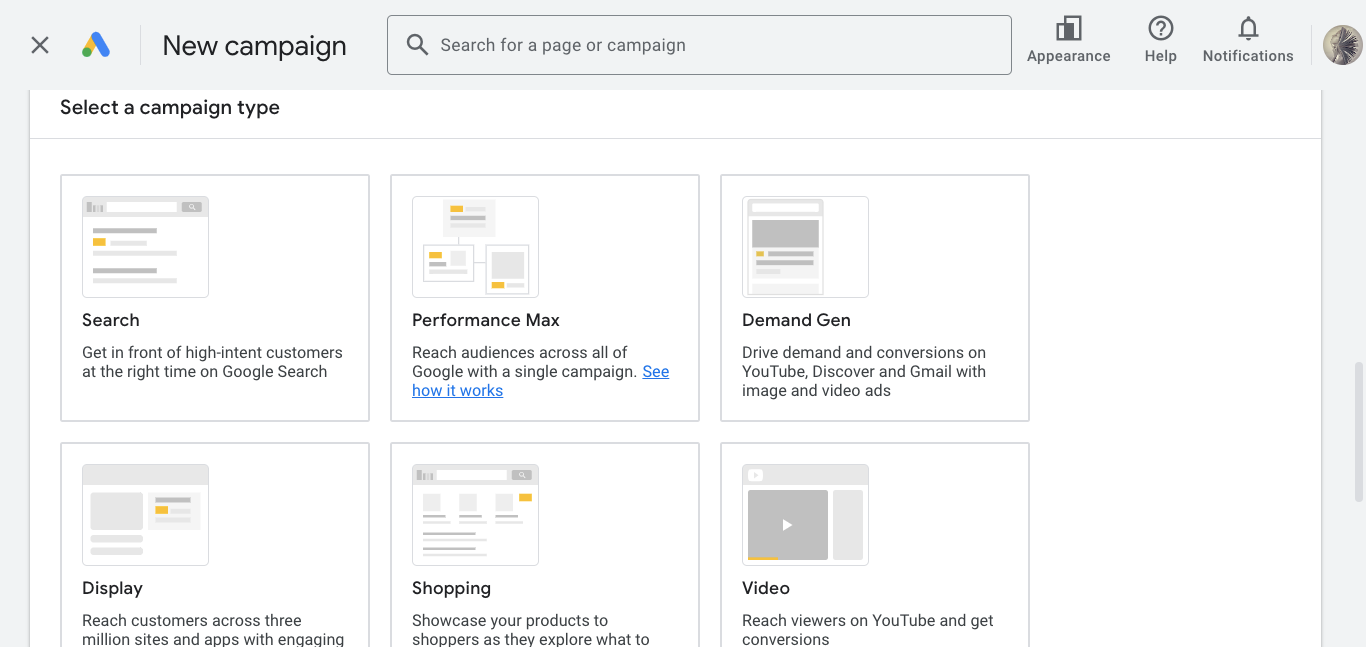Viewport: 1366px width, 647px height.
Task: Click the Shopping campaign illustration
Action: tap(475, 515)
